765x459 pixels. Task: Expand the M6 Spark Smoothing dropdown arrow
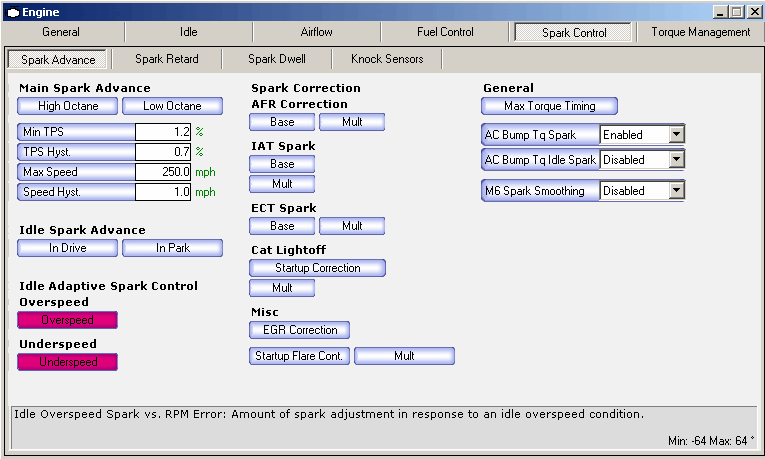coord(676,190)
